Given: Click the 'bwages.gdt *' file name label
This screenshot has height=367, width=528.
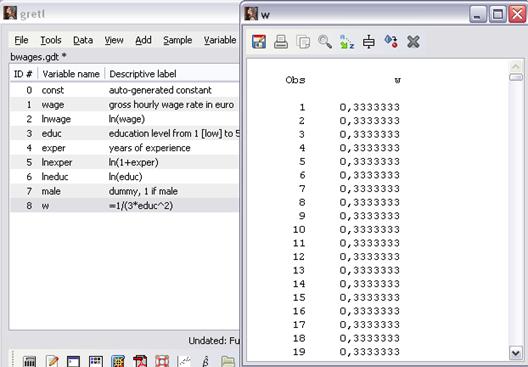Looking at the screenshot, I should [38, 57].
